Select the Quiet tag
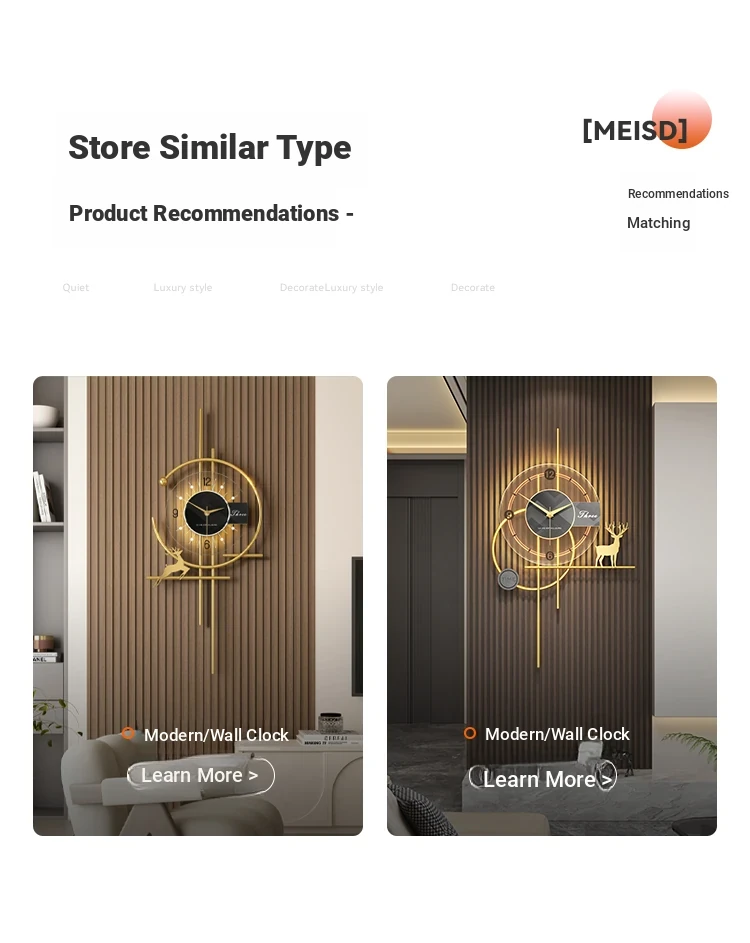The width and height of the screenshot is (750, 943). [x=76, y=287]
